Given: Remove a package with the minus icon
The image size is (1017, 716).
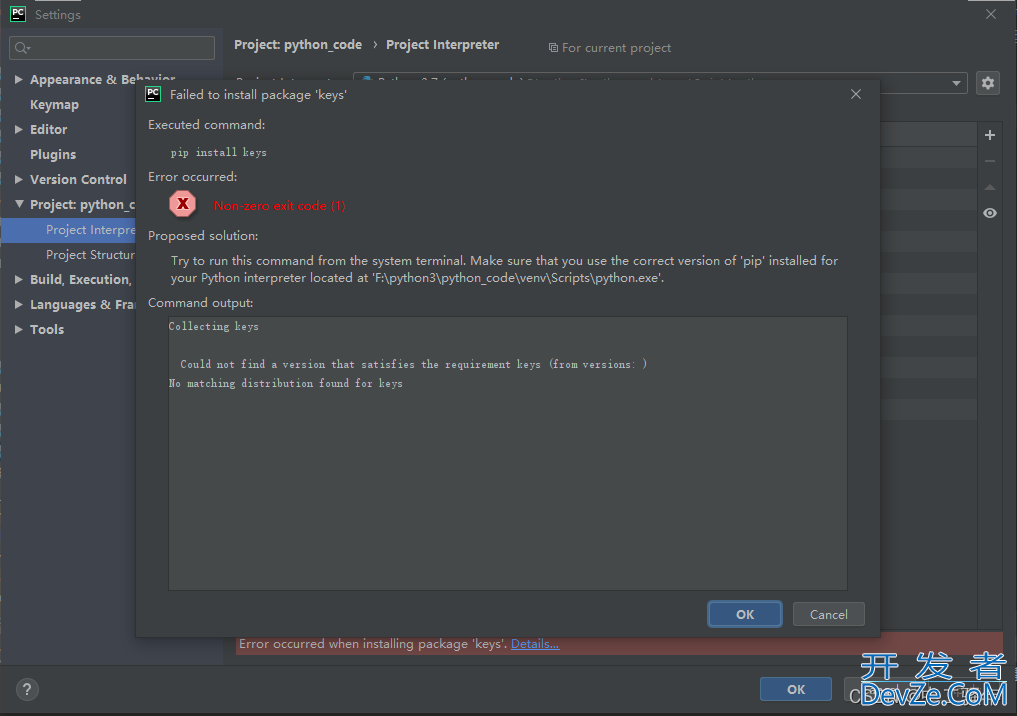Looking at the screenshot, I should 990,161.
